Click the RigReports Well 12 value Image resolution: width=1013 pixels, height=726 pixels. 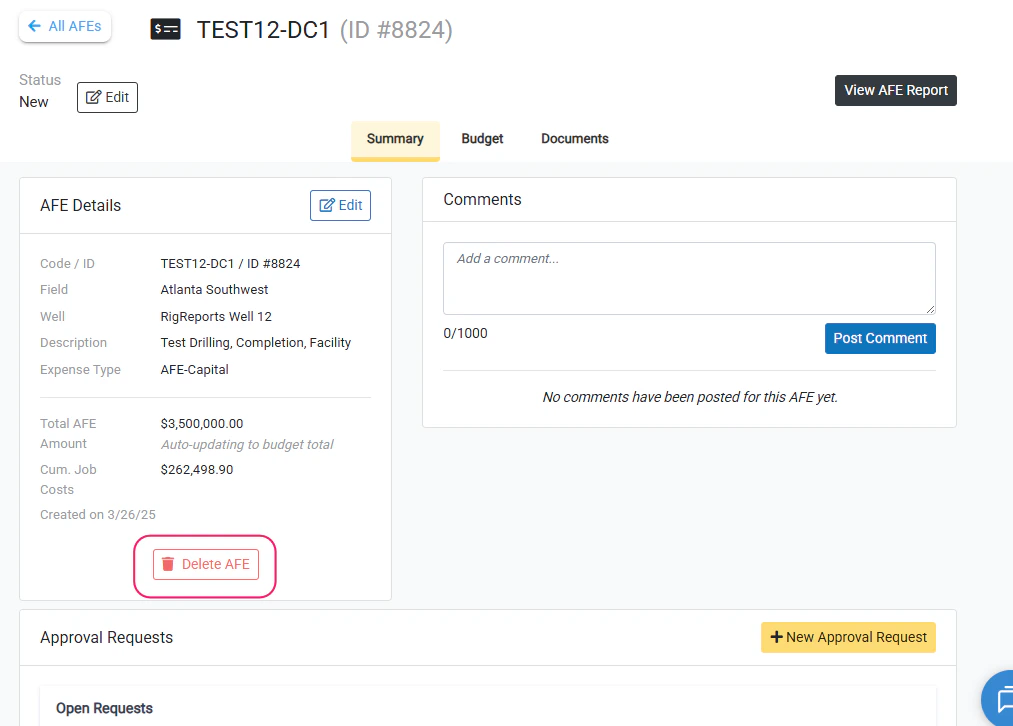216,316
